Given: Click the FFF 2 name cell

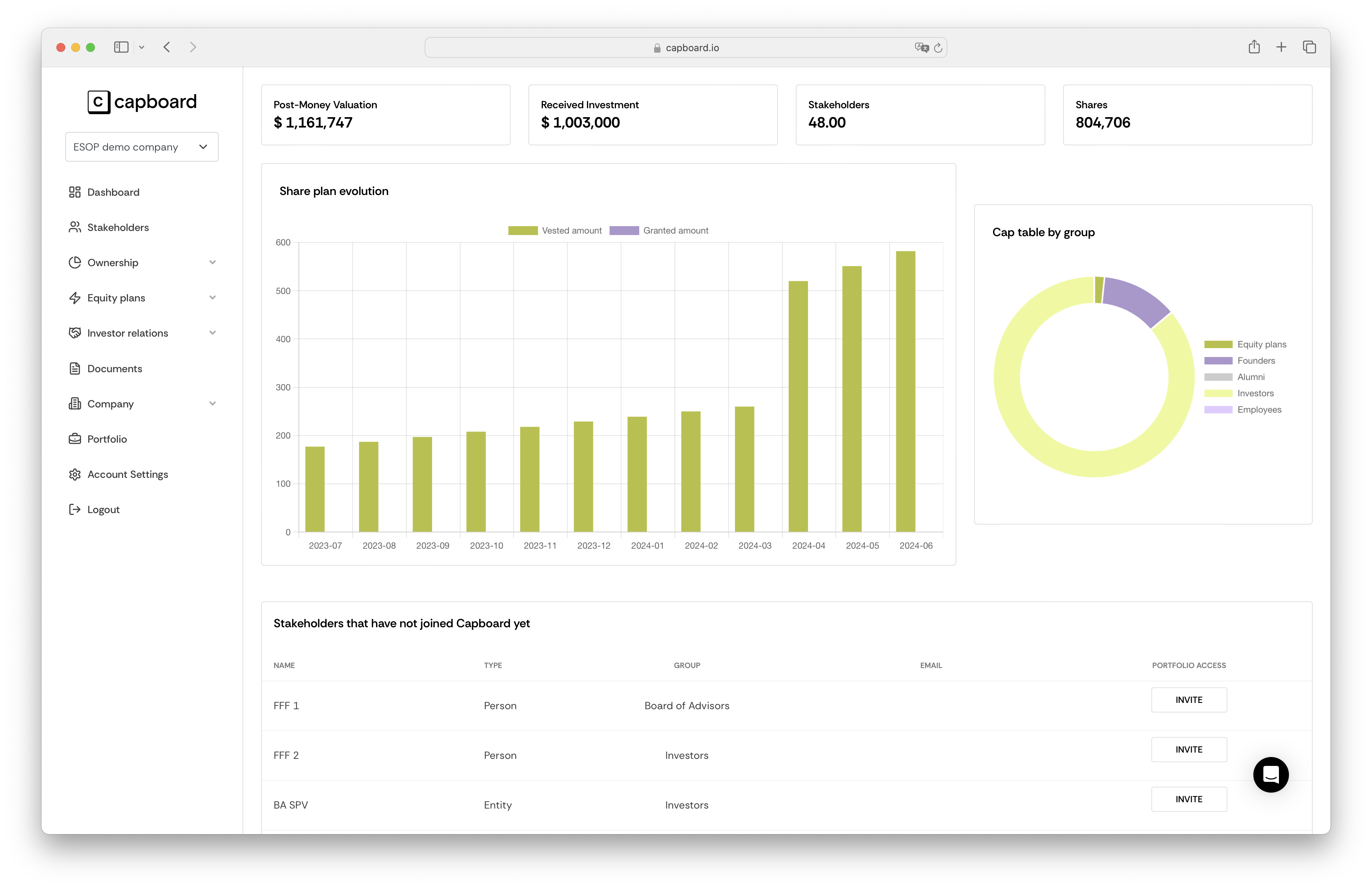Looking at the screenshot, I should 286,755.
